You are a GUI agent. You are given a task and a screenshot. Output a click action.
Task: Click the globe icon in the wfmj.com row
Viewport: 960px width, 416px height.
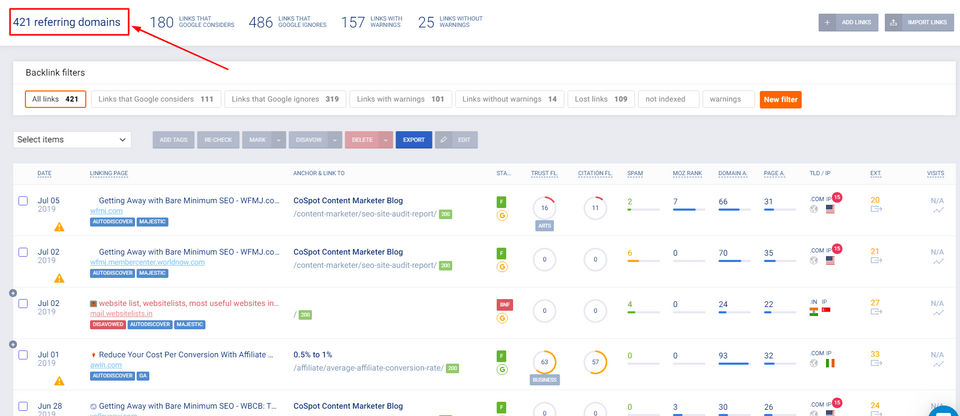click(814, 209)
